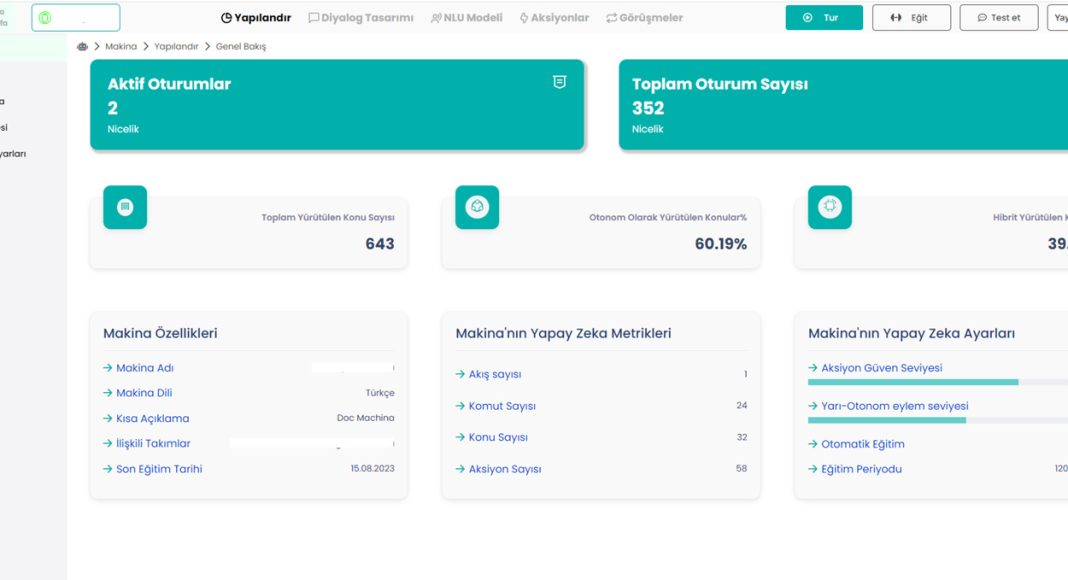Click the Aktif Oturumlar card
The width and height of the screenshot is (1068, 580).
(x=337, y=104)
